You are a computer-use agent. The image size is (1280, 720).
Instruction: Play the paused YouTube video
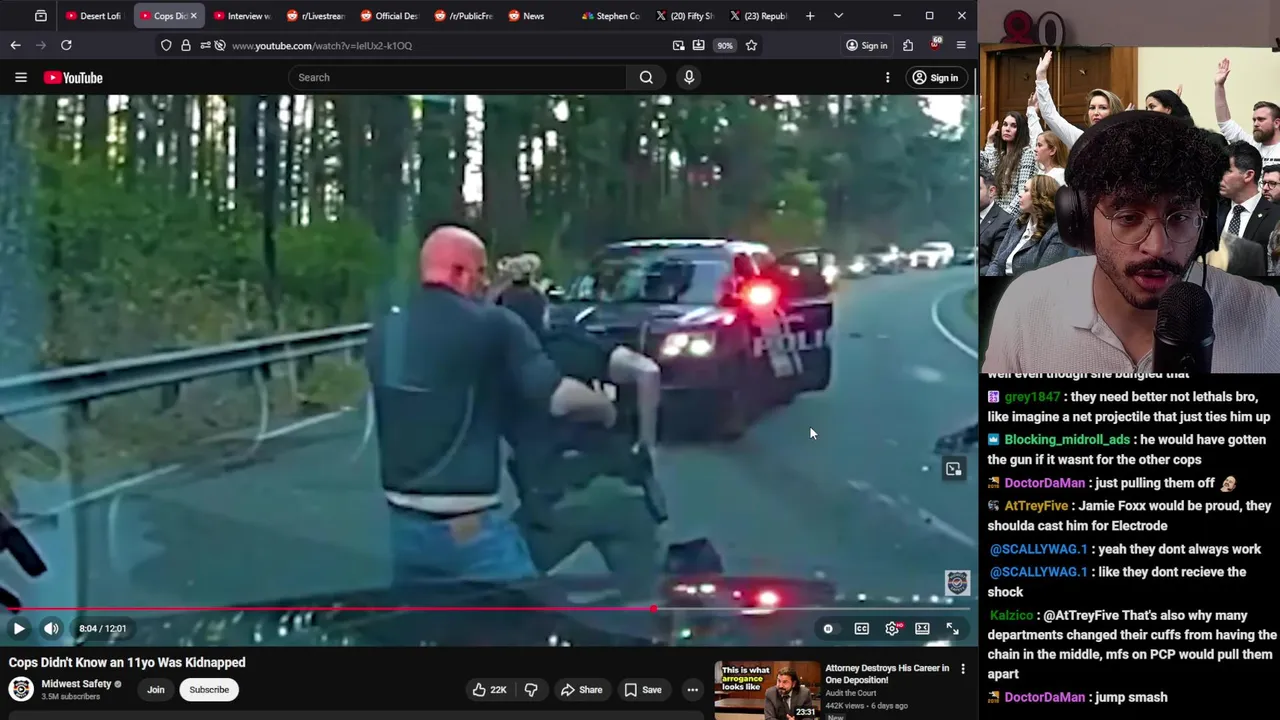pyautogui.click(x=18, y=628)
